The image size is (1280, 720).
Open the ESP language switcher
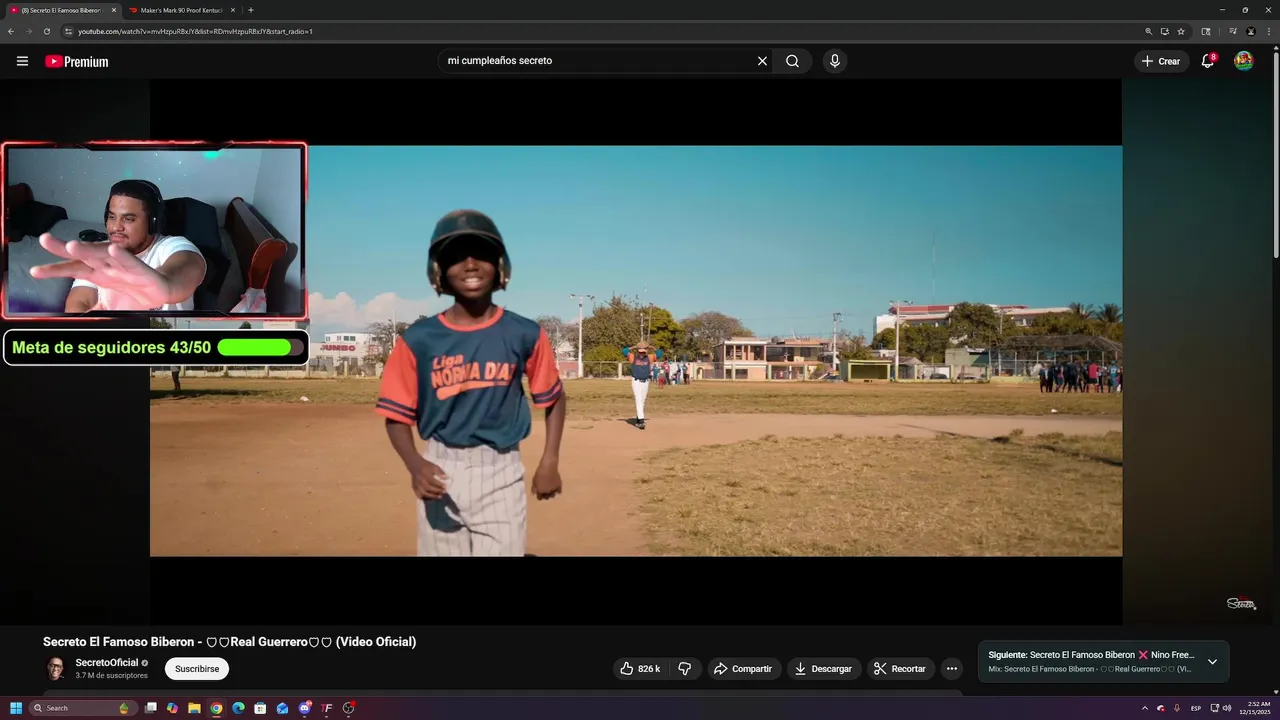[1196, 708]
